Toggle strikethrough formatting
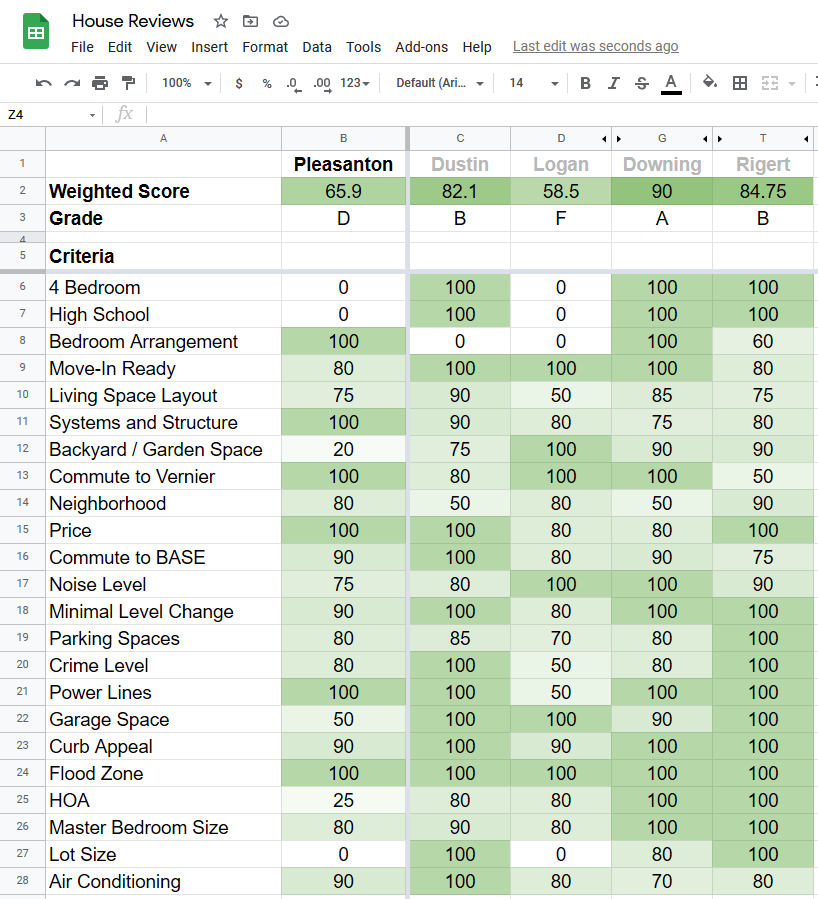 641,83
